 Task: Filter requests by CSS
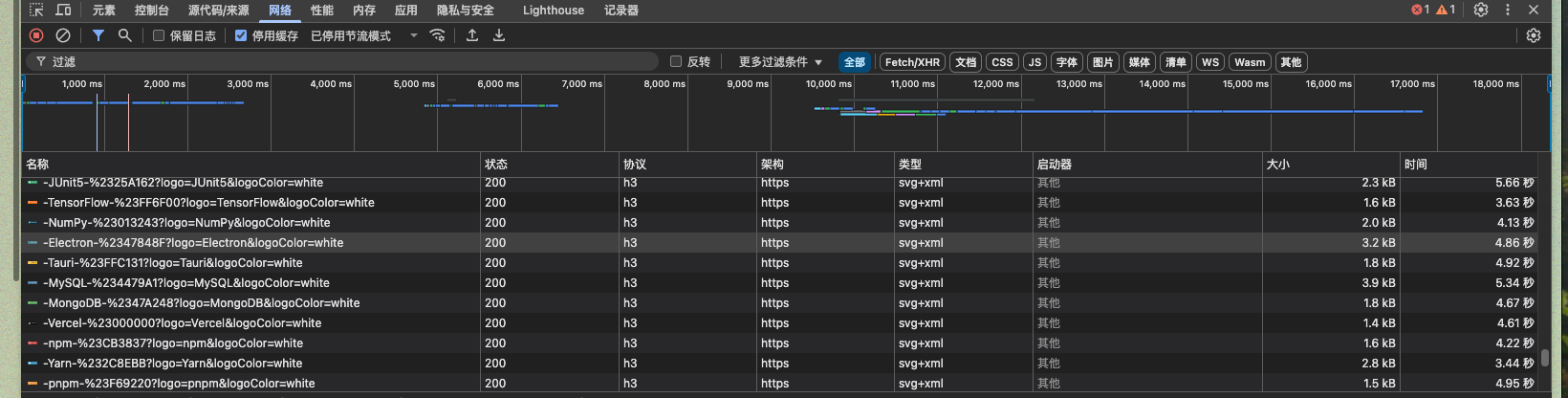point(1002,62)
